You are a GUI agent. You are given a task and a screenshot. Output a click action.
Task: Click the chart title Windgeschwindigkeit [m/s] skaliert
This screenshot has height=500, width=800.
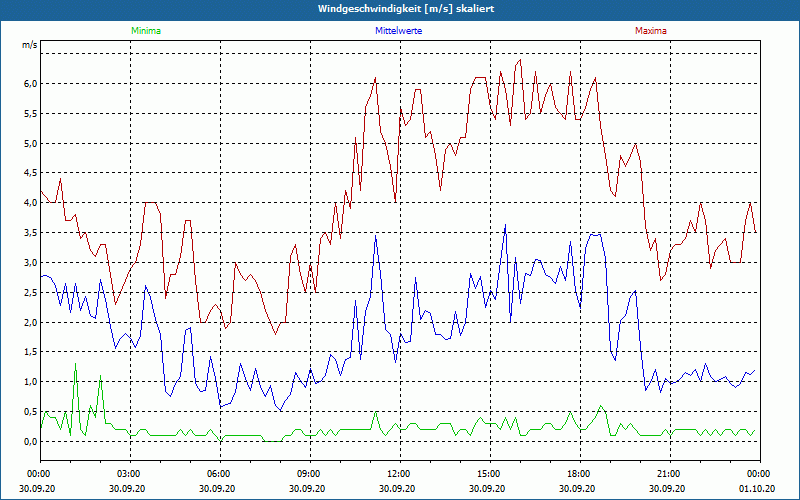pyautogui.click(x=406, y=9)
